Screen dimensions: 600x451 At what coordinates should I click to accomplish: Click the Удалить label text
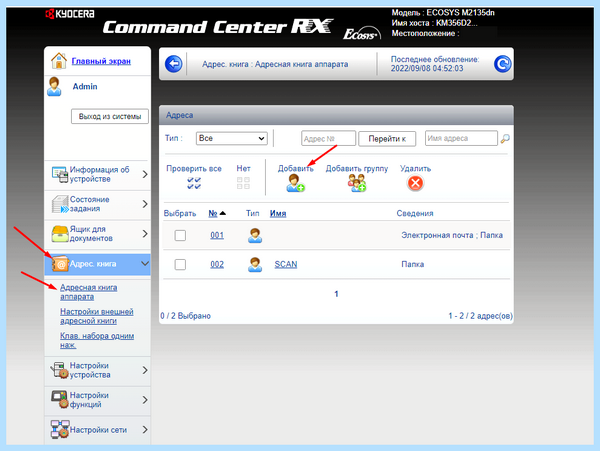point(415,169)
